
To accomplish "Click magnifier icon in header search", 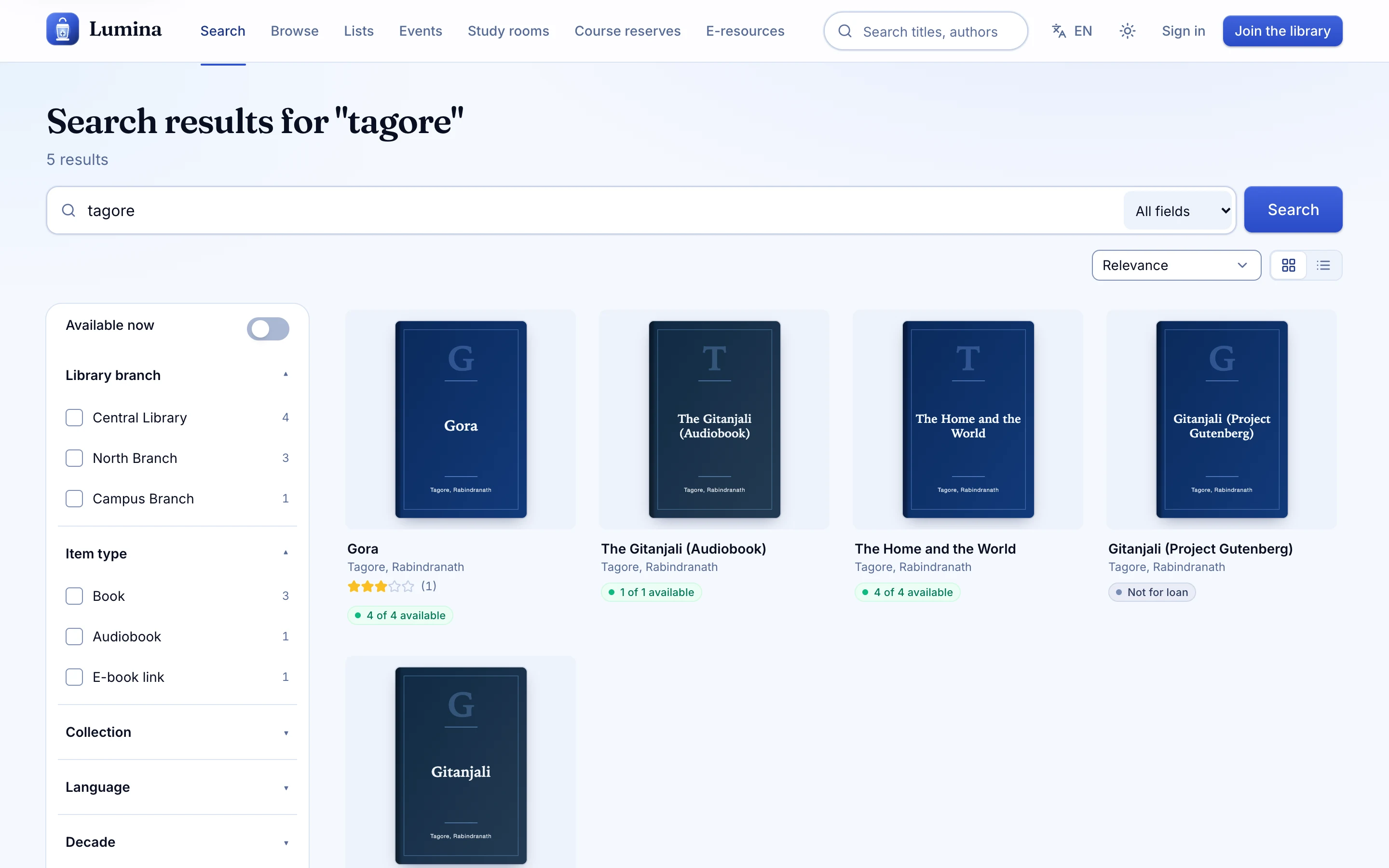I will [845, 31].
